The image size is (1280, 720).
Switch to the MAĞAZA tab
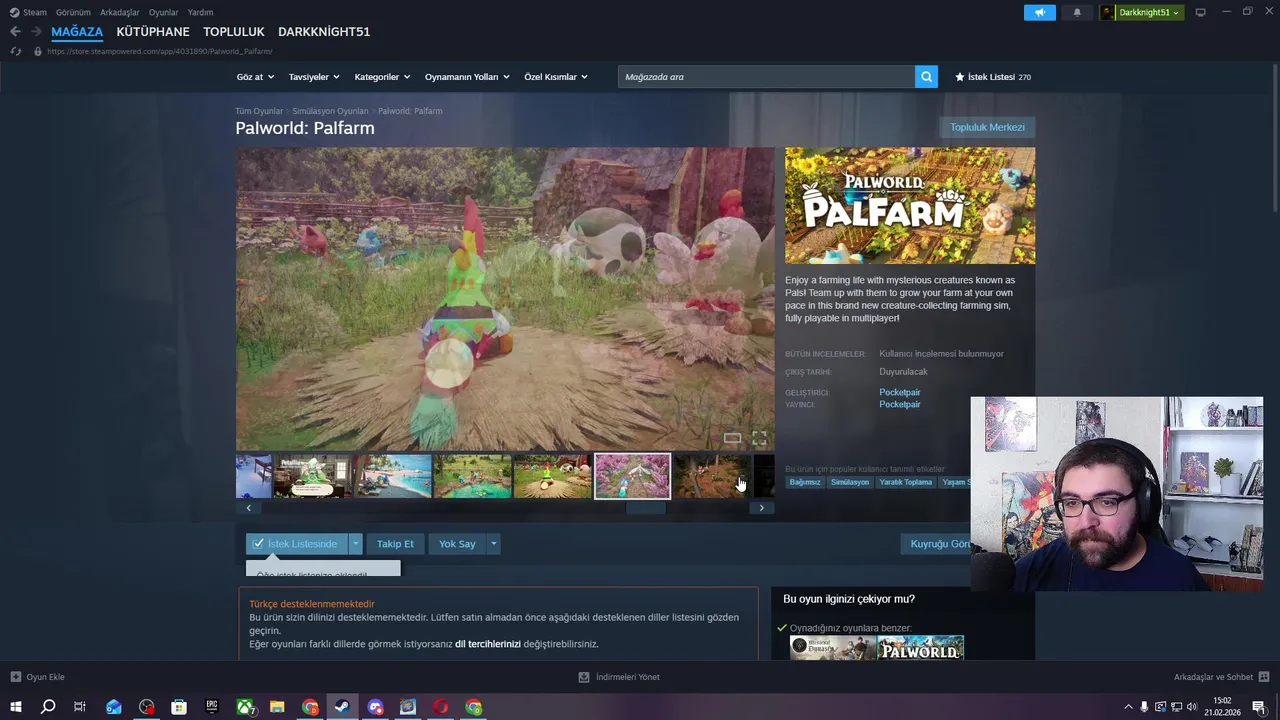[77, 32]
